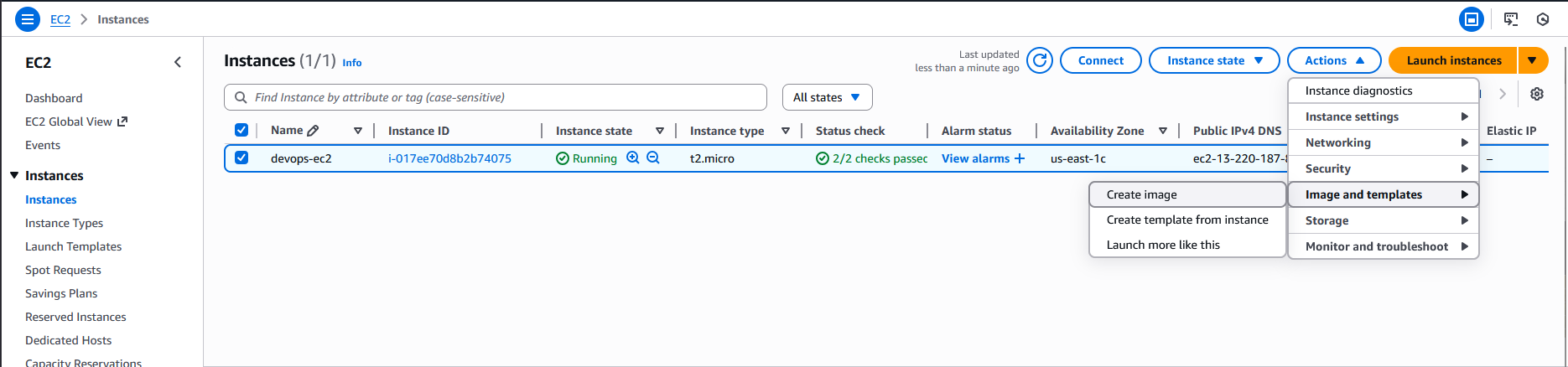Select Image and templates menu item
The width and height of the screenshot is (1568, 367).
click(x=1383, y=194)
